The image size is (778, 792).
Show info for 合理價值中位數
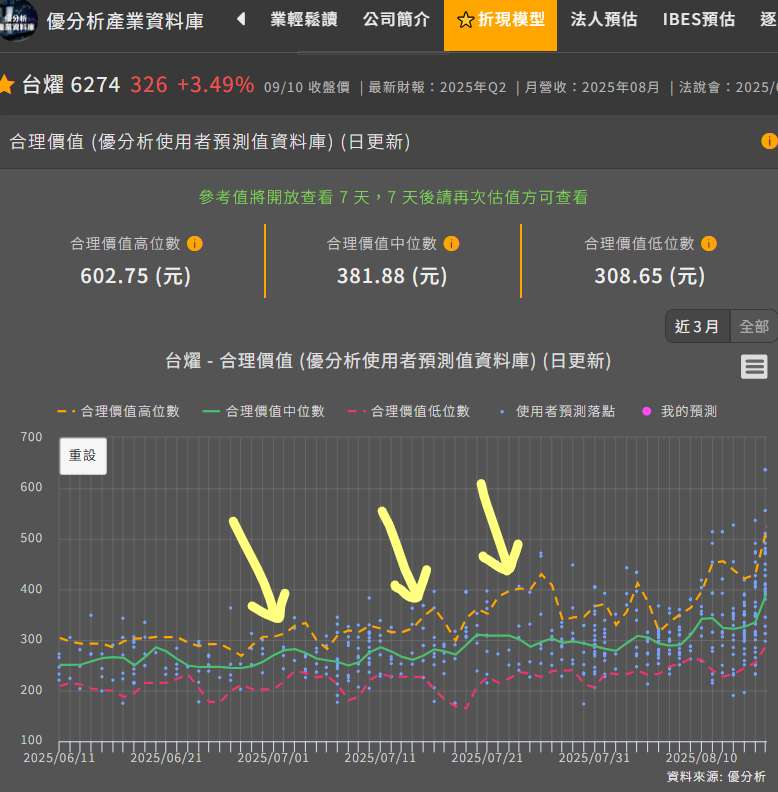pyautogui.click(x=451, y=244)
